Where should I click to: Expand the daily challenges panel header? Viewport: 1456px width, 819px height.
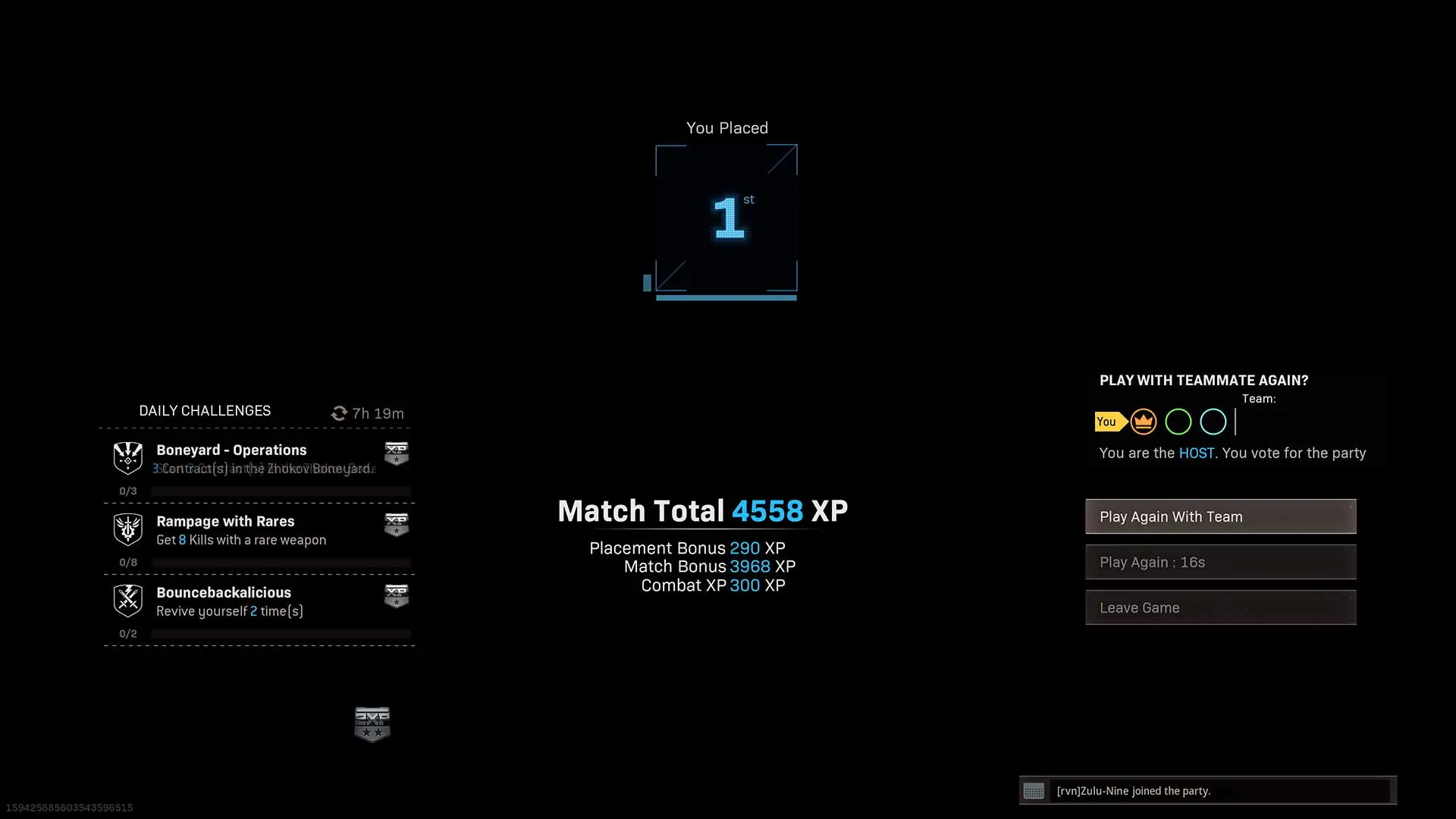coord(204,410)
